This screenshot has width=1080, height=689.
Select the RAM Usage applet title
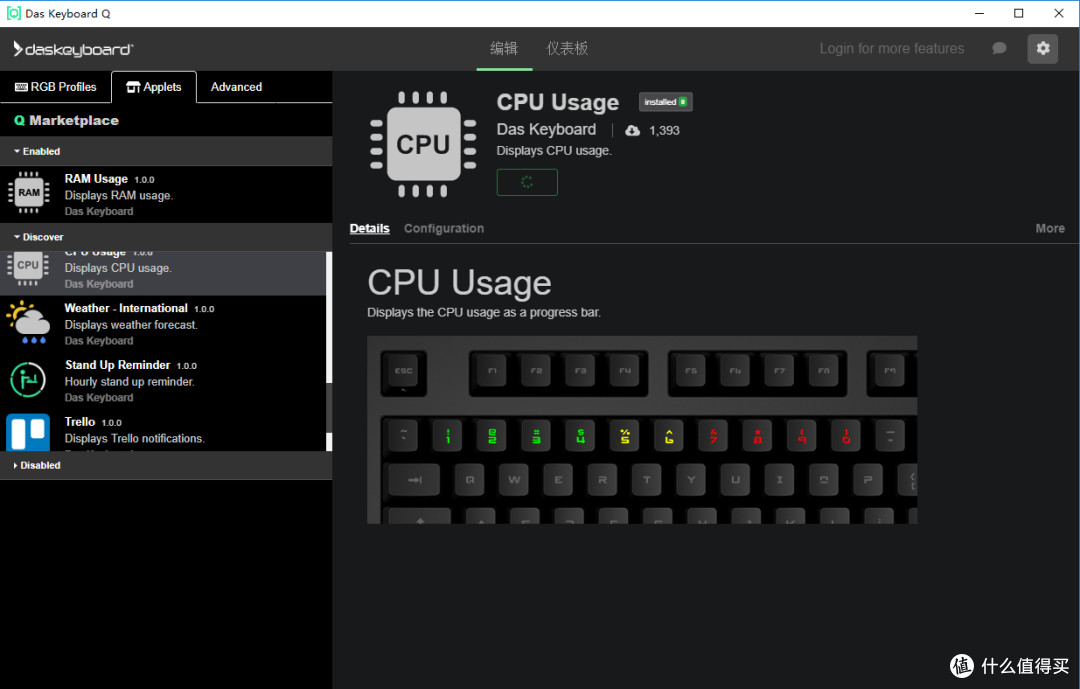96,178
